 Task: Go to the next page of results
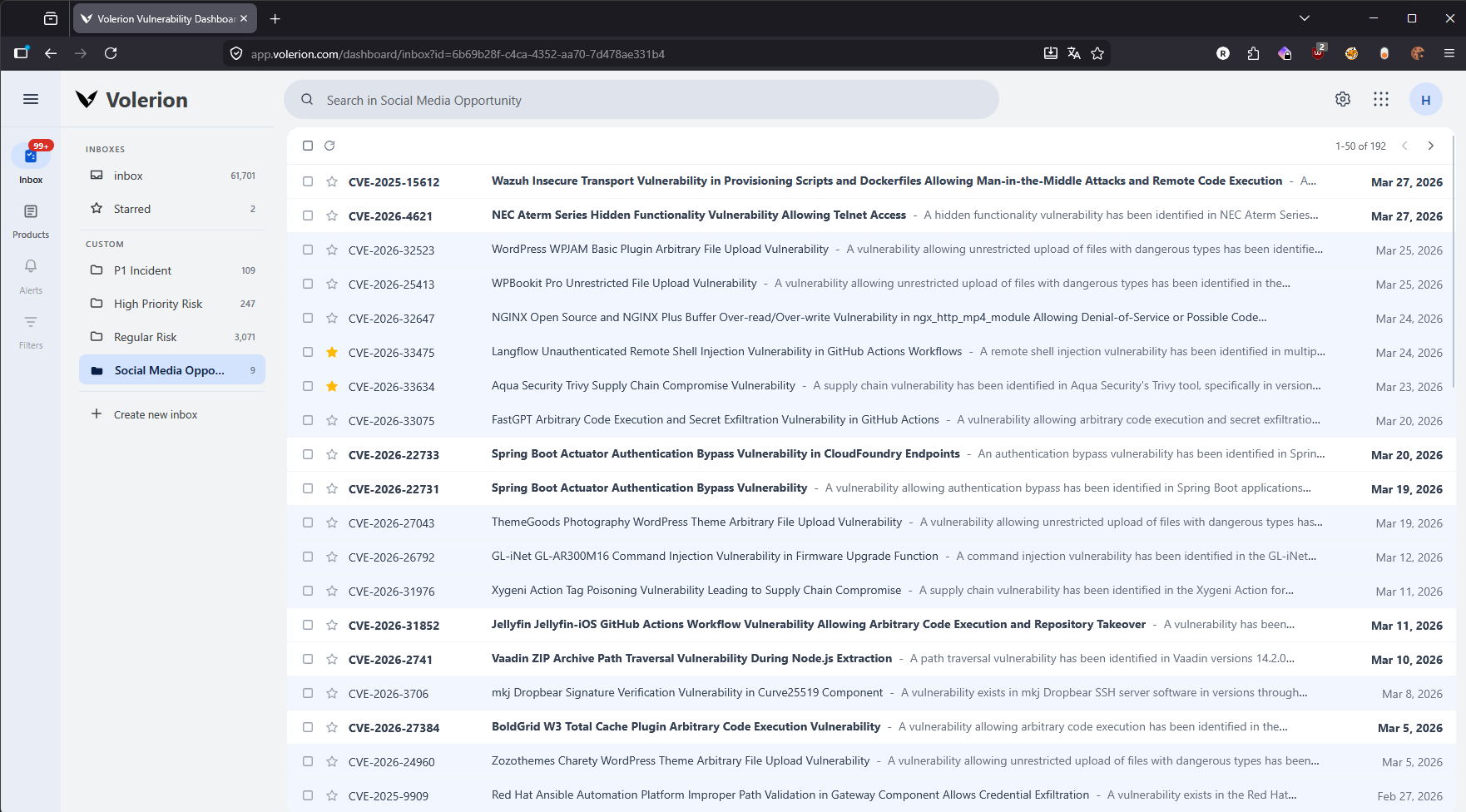point(1431,145)
